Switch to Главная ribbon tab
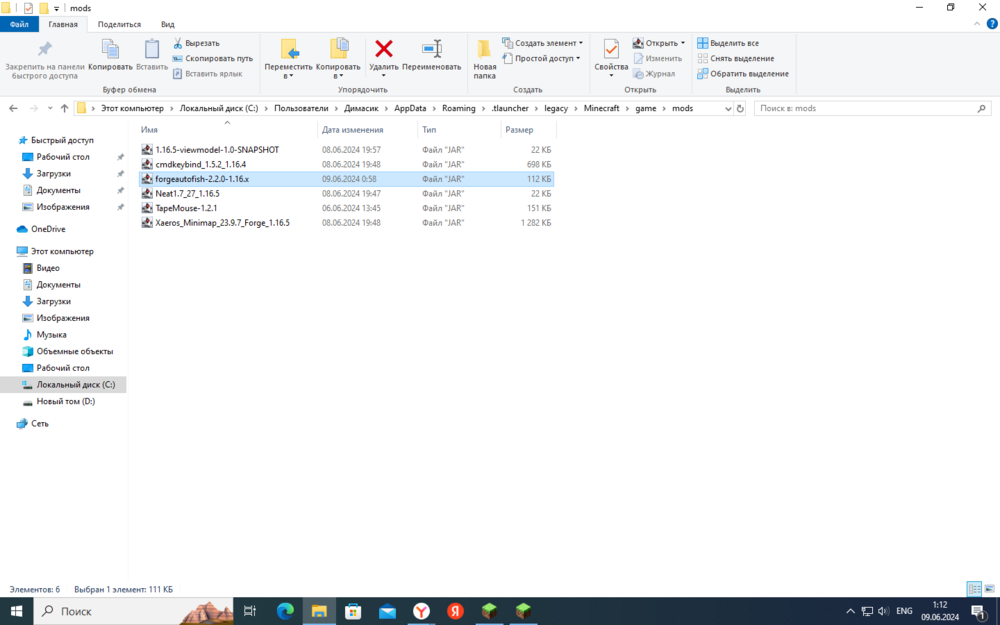This screenshot has height=625, width=1000. [63, 24]
